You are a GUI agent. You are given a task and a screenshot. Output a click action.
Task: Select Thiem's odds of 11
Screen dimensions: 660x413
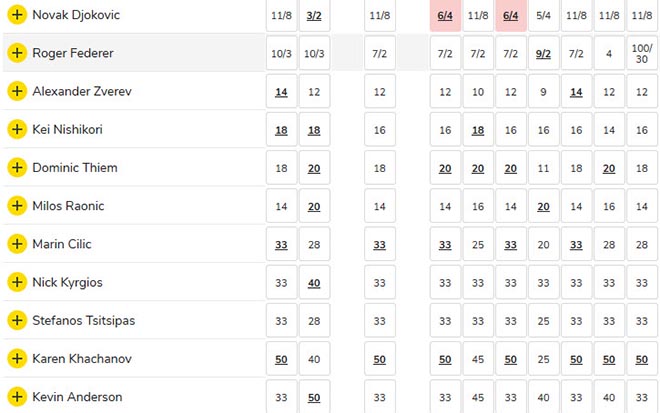(x=543, y=168)
